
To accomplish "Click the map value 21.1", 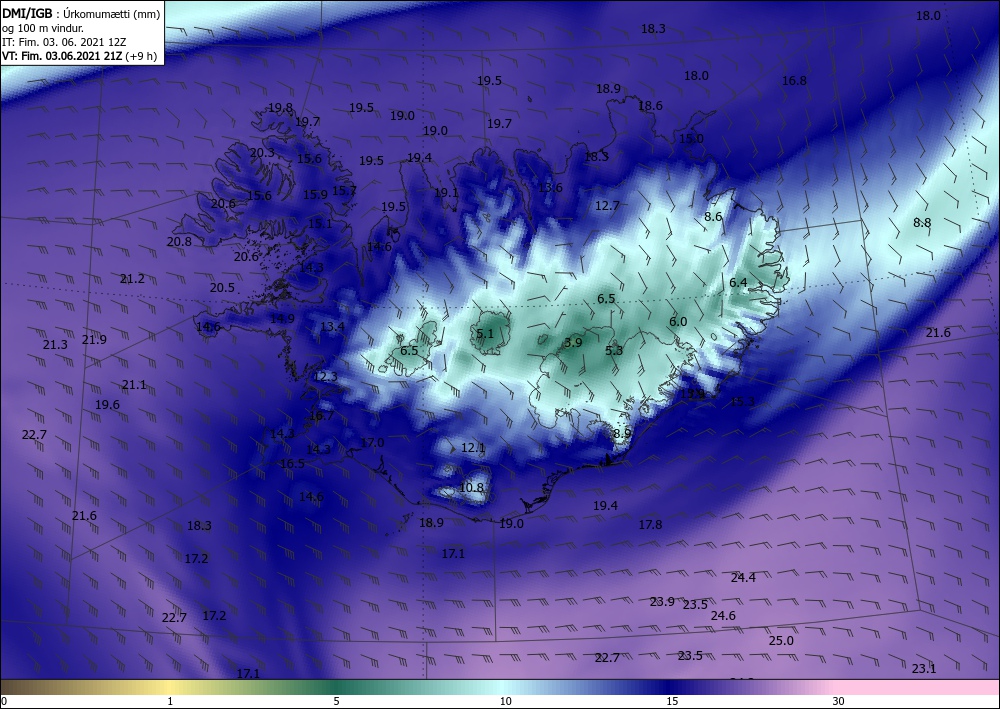I will coord(134,385).
